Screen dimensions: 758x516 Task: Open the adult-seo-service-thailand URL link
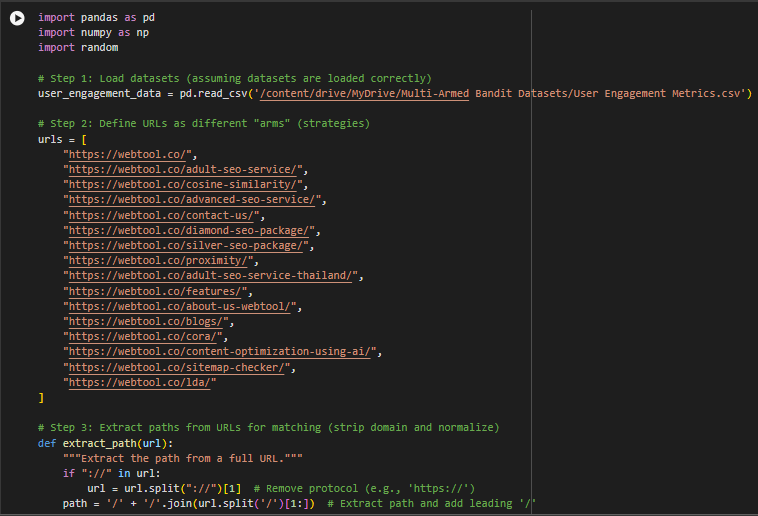pos(210,275)
